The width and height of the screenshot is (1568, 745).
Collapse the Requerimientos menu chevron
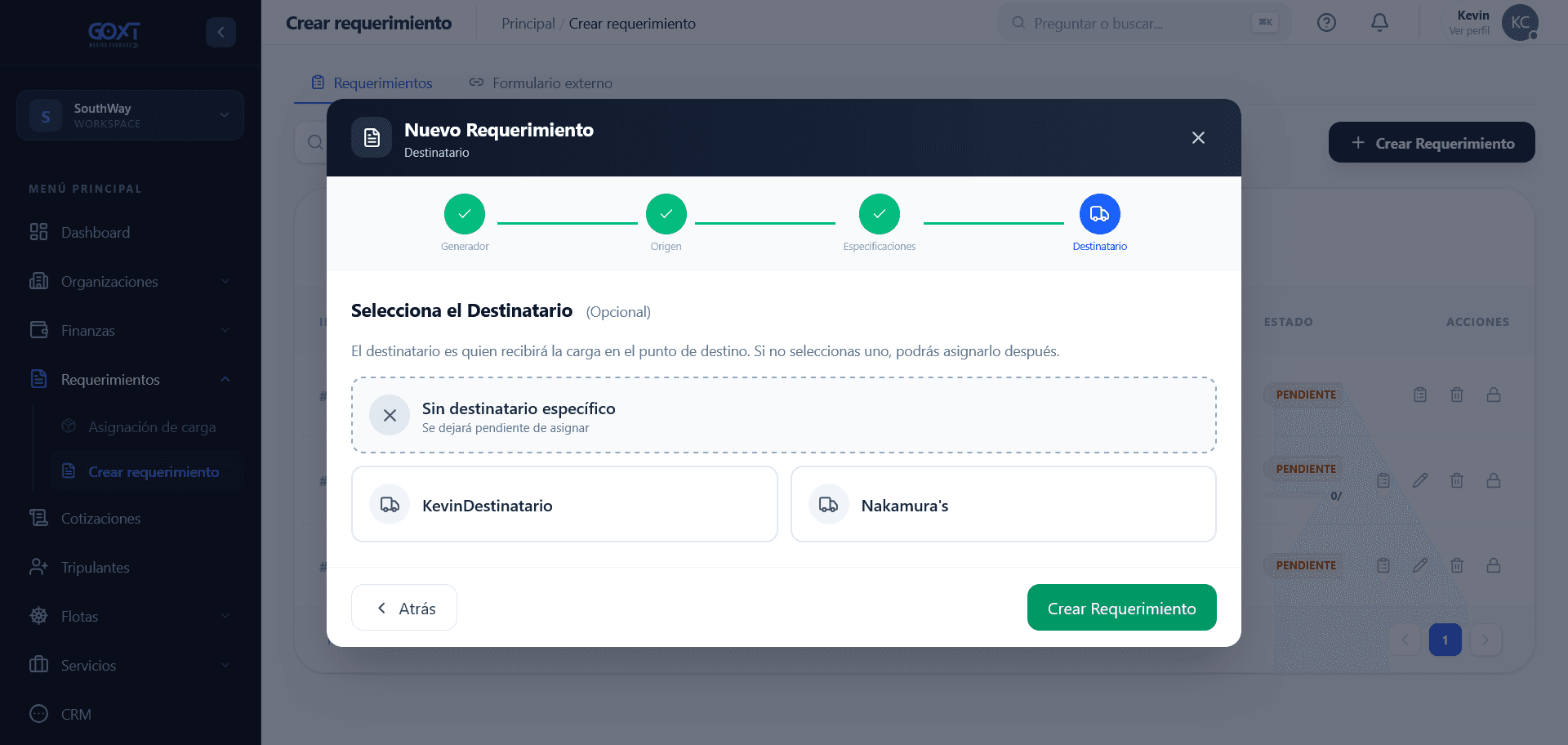click(x=225, y=379)
